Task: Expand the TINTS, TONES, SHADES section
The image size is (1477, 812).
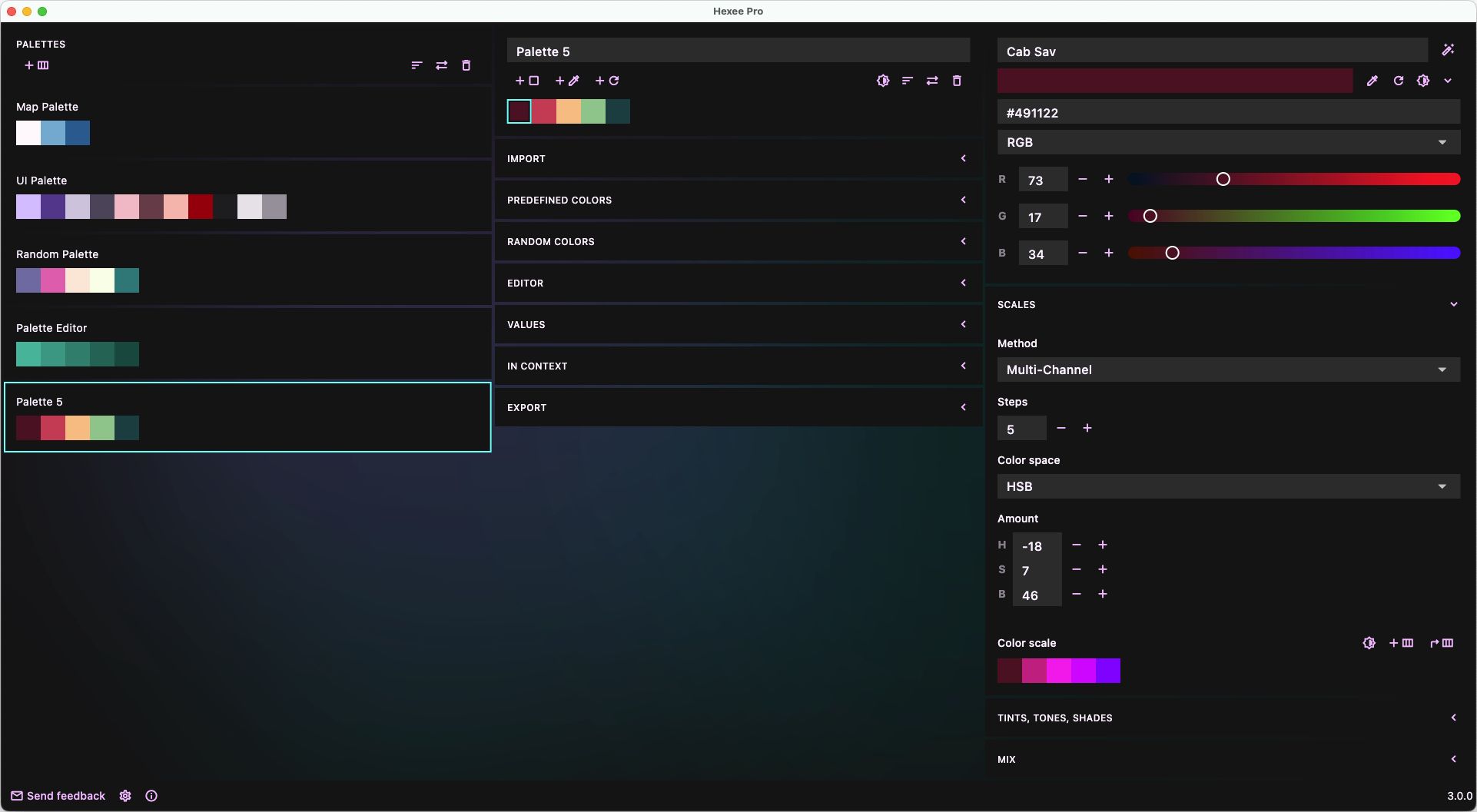Action: [1453, 717]
